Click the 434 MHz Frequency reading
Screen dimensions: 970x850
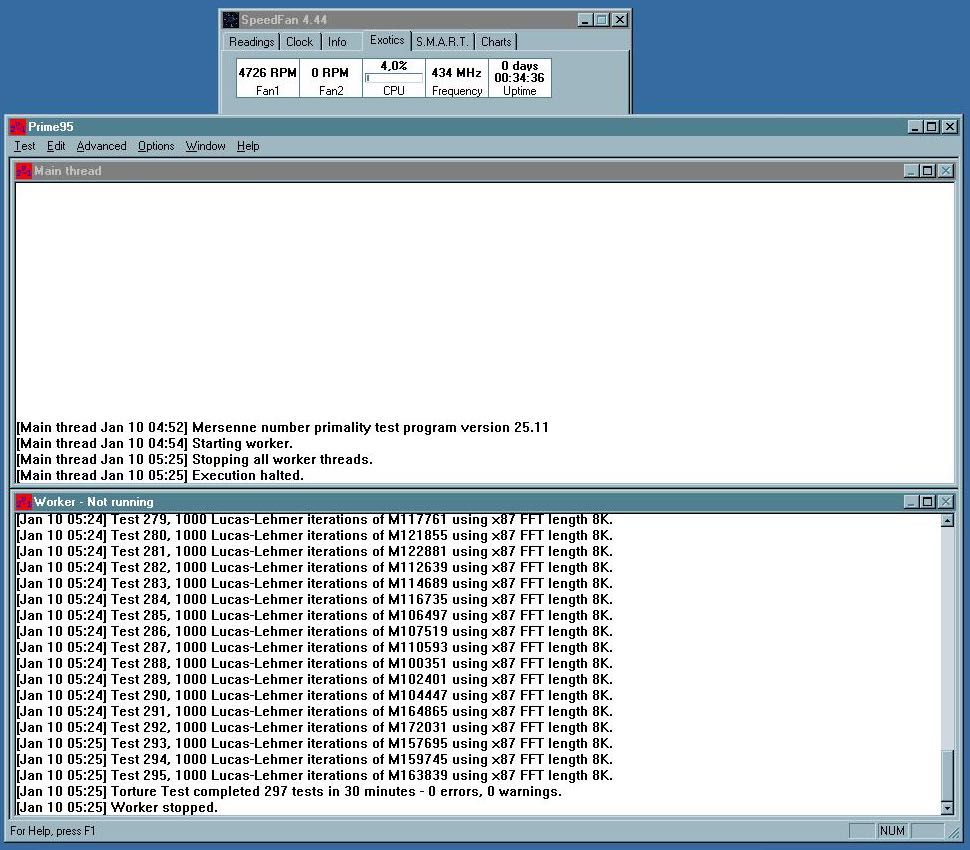457,78
